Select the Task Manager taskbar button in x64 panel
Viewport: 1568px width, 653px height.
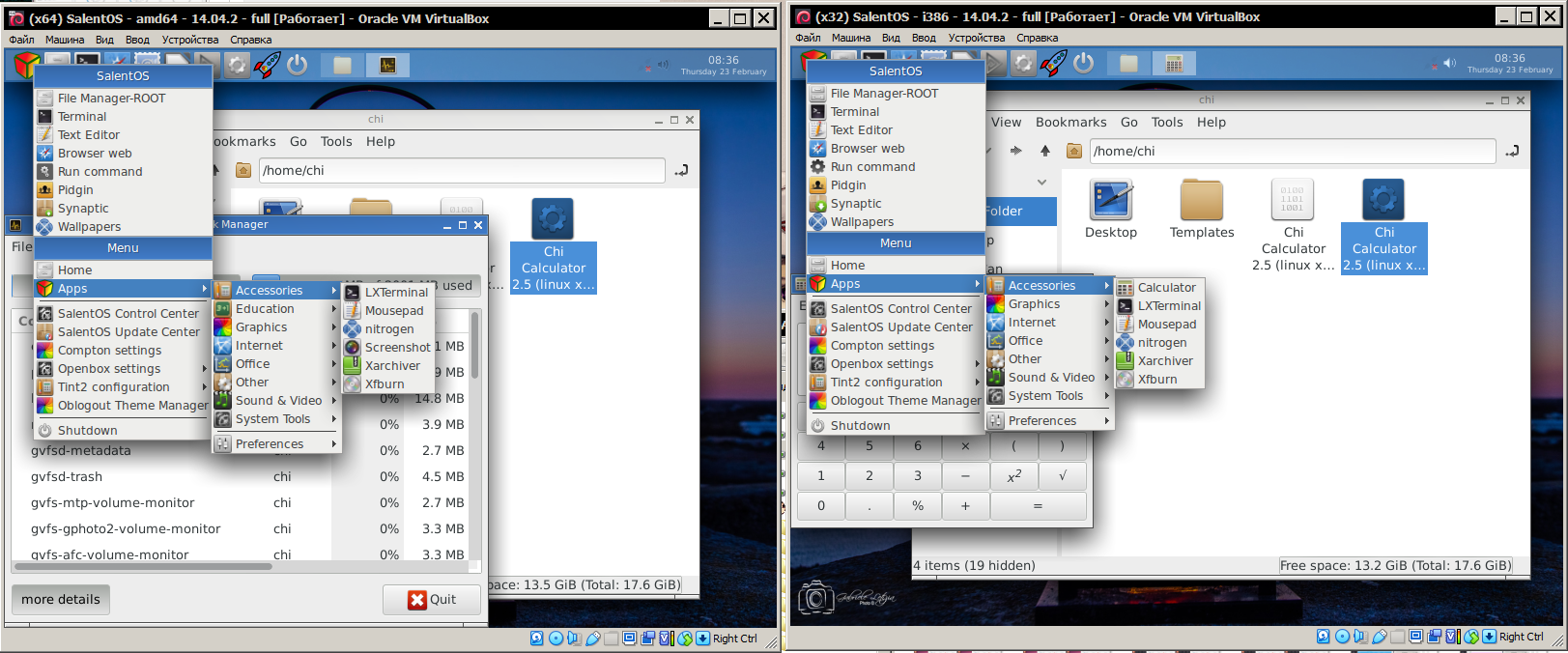click(x=387, y=65)
